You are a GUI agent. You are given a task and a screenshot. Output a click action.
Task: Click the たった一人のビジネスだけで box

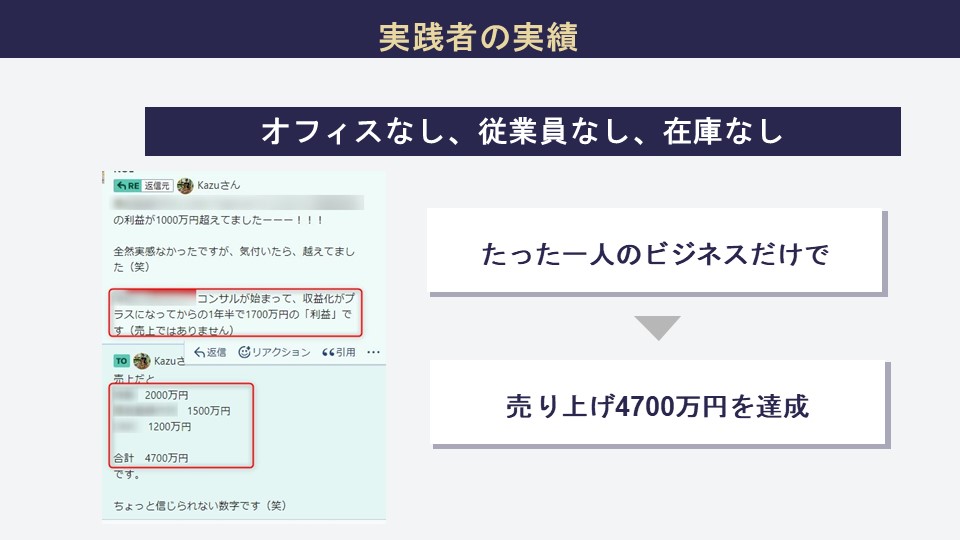pyautogui.click(x=655, y=252)
